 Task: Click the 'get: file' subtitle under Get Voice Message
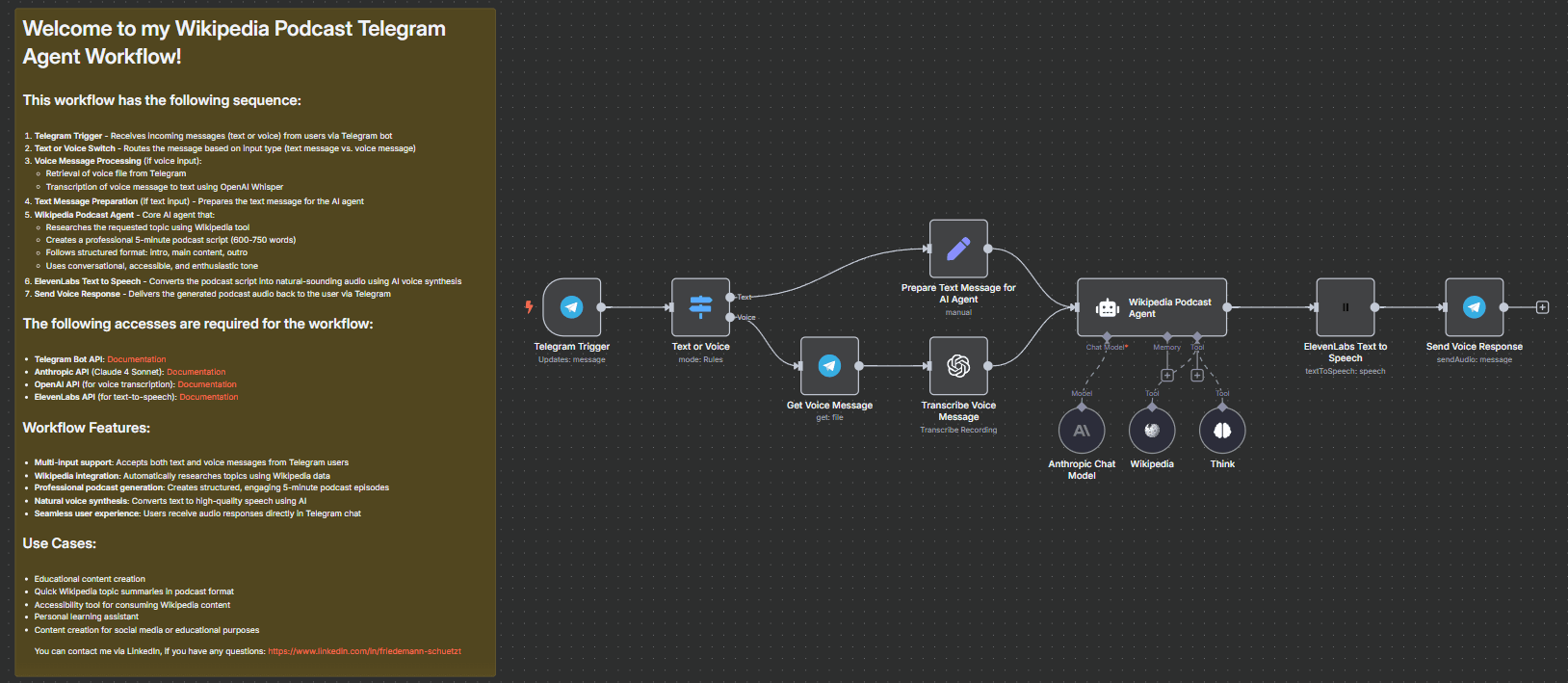point(829,417)
